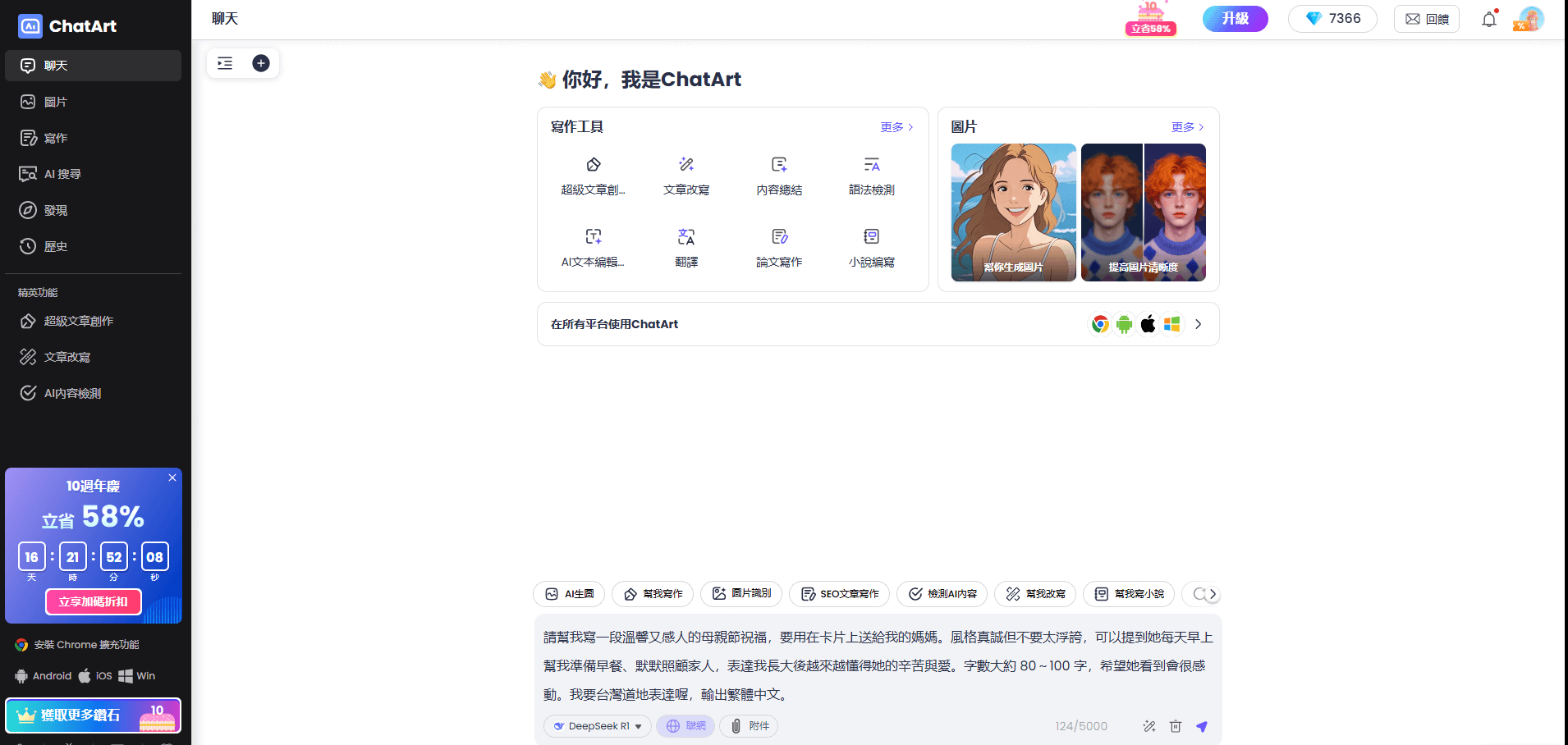Open the 聊天 sidebar item
The image size is (1568, 745).
click(93, 66)
